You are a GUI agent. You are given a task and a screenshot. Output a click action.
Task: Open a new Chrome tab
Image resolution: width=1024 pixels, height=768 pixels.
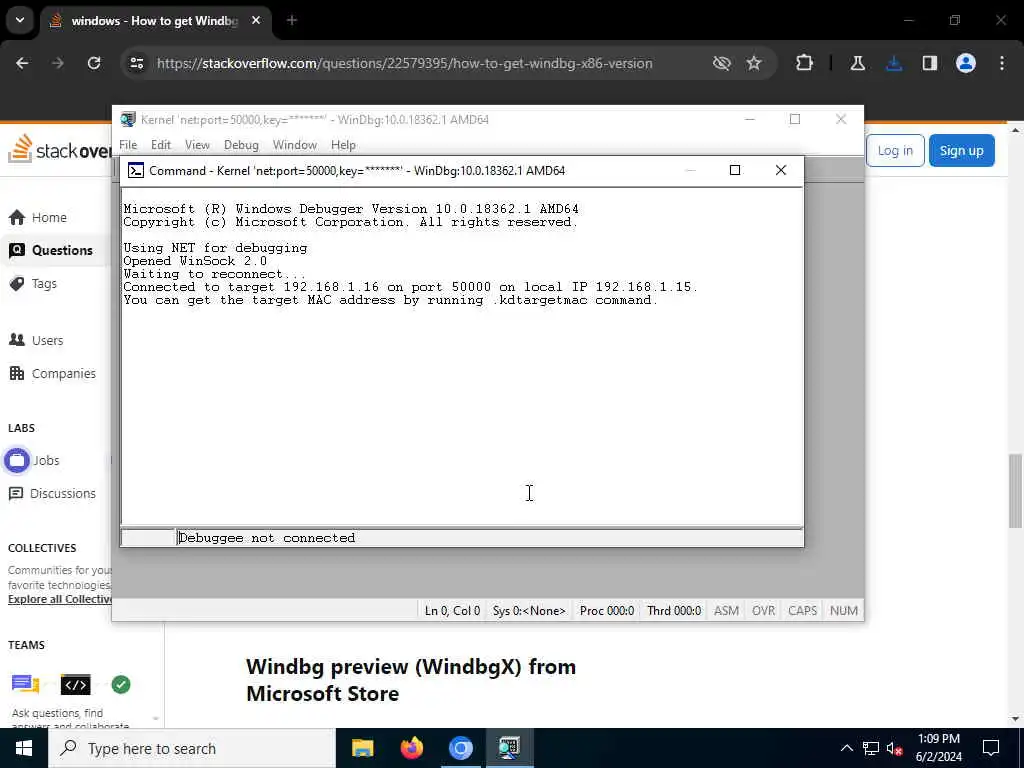pyautogui.click(x=292, y=21)
